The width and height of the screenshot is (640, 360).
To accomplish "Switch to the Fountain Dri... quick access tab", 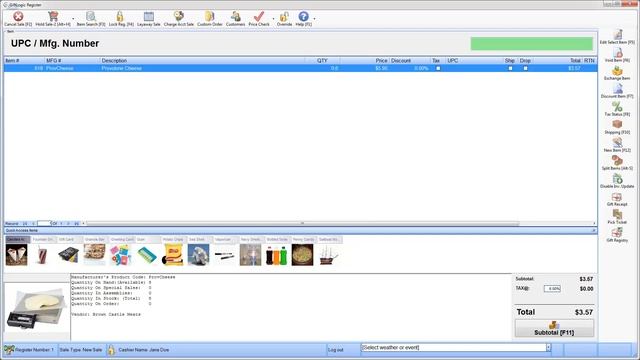I will tap(43, 239).
